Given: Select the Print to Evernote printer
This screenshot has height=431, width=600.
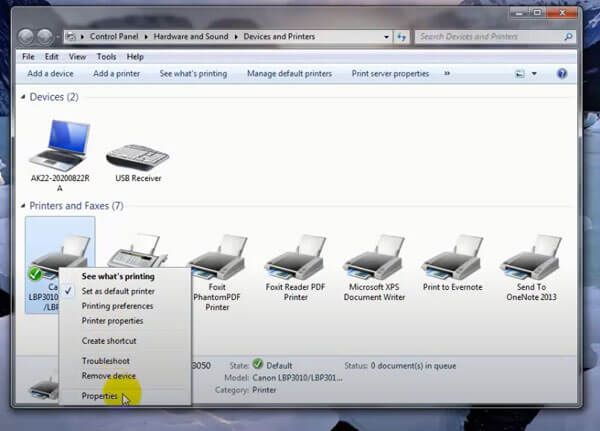Looking at the screenshot, I should pos(451,258).
